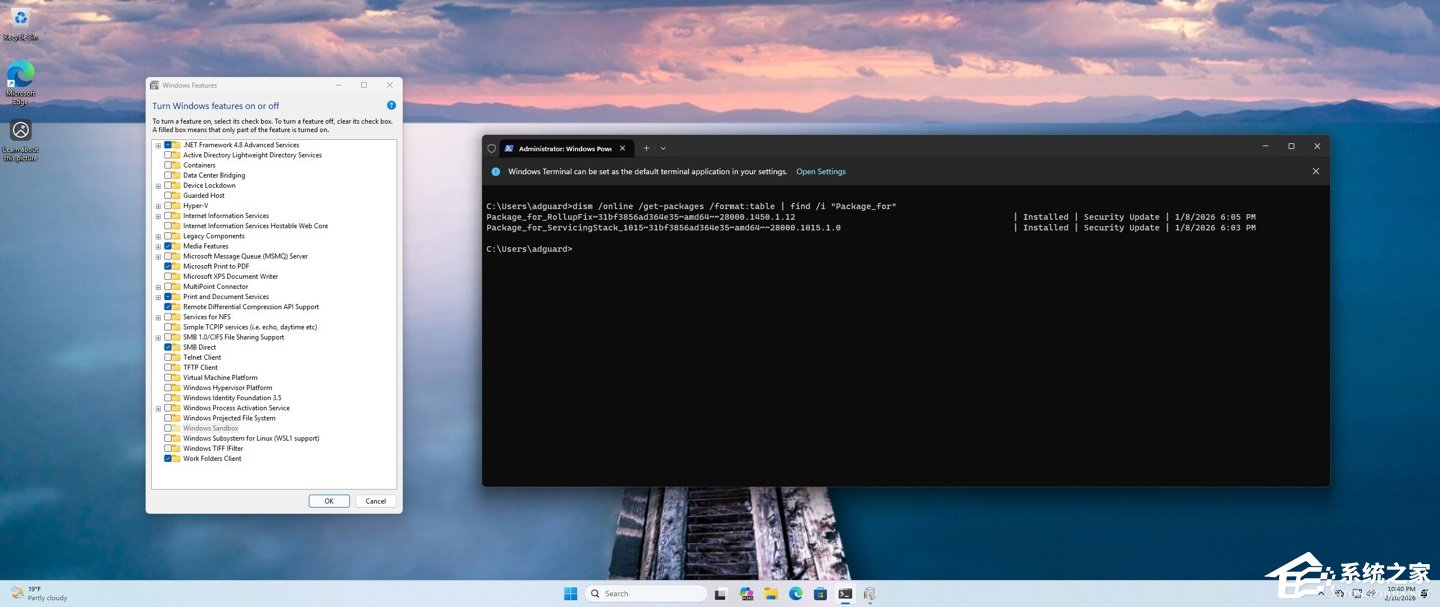Screen dimensions: 1440x607
Task: Click the 'Turn Windows features on or off' heading
Action: [x=216, y=105]
